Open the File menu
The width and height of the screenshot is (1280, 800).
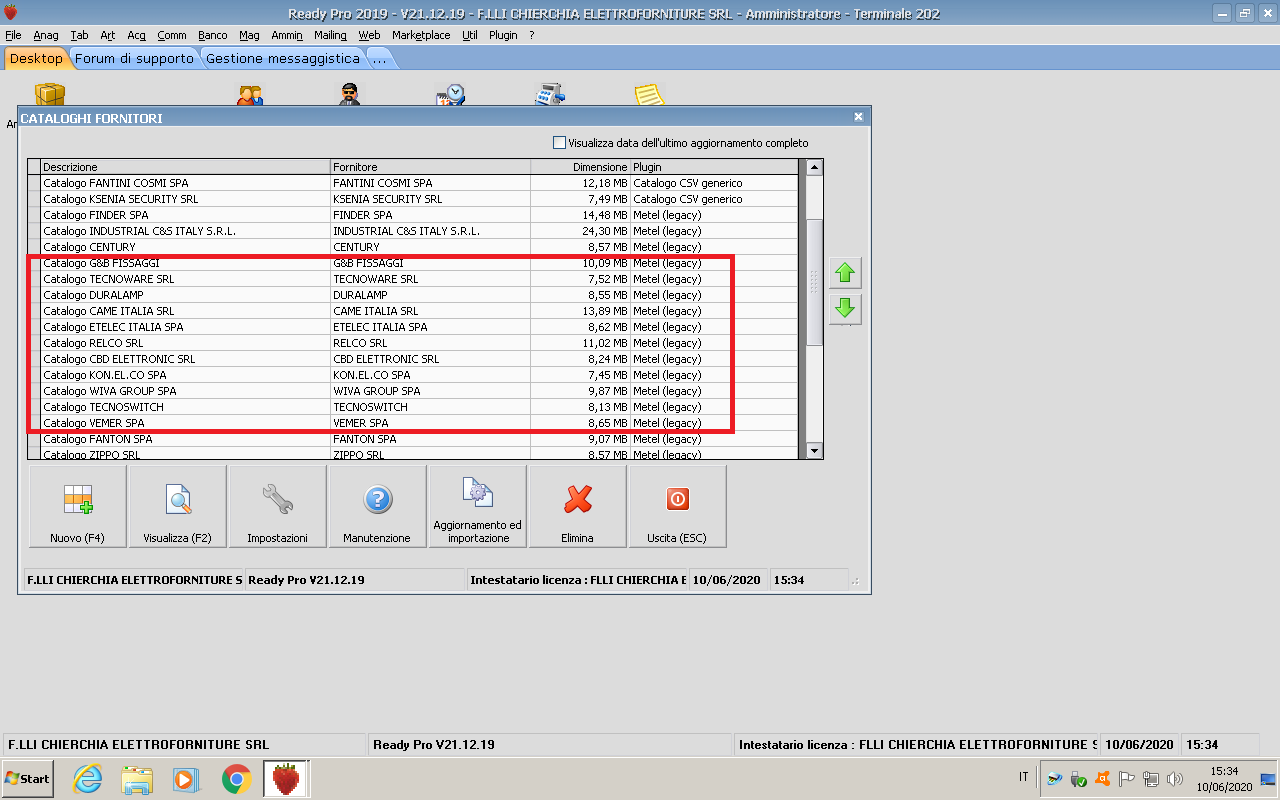coord(13,35)
